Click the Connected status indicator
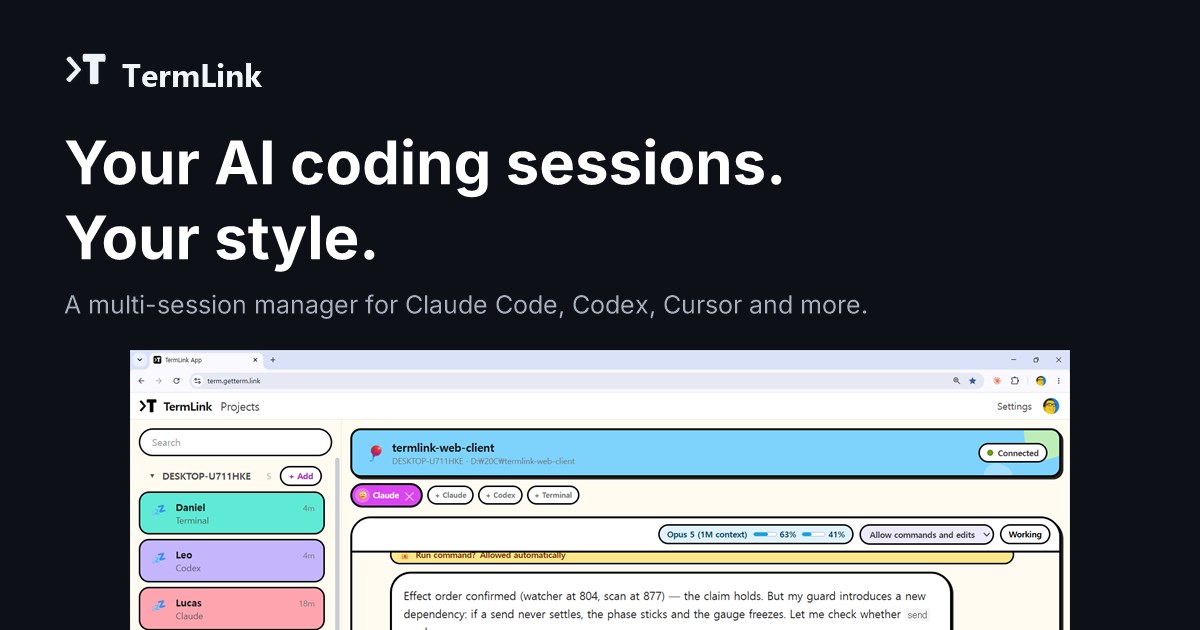Image resolution: width=1200 pixels, height=630 pixels. [1013, 453]
